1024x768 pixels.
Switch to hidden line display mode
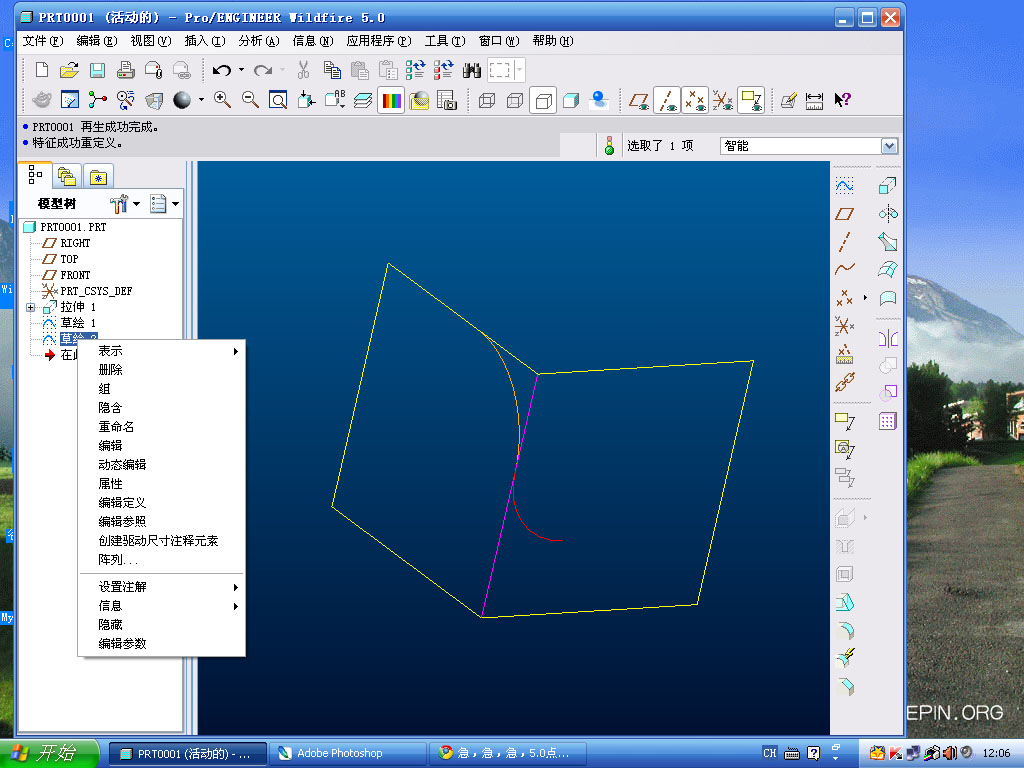515,100
